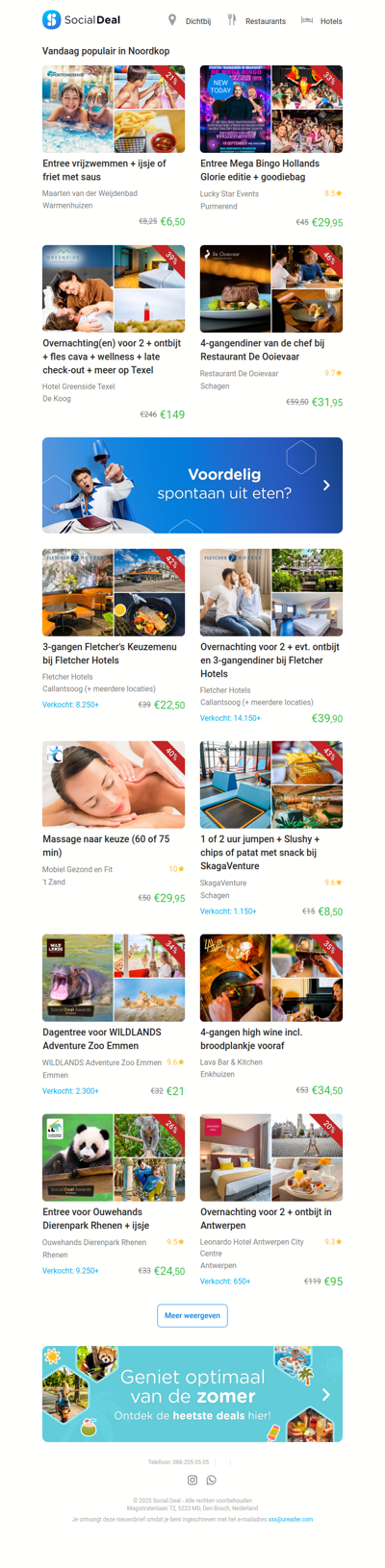This screenshot has height=1568, width=385.
Task: Open Entree vrijzwemmen + ijsje deal title
Action: coord(104,170)
